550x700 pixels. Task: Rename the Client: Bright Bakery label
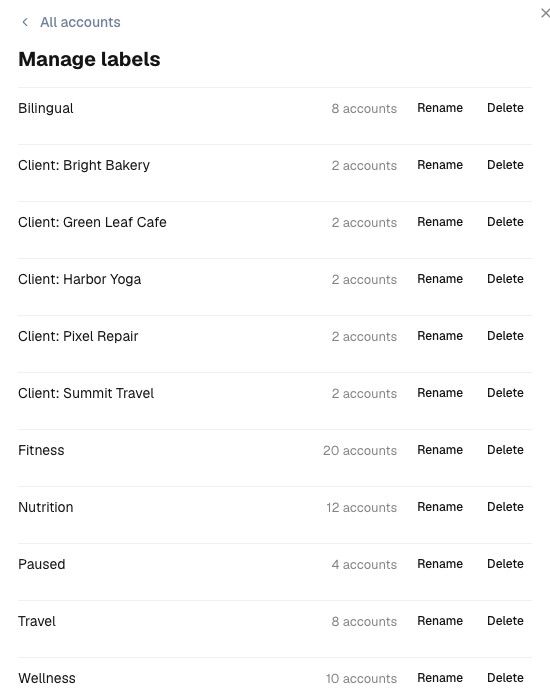tap(440, 165)
